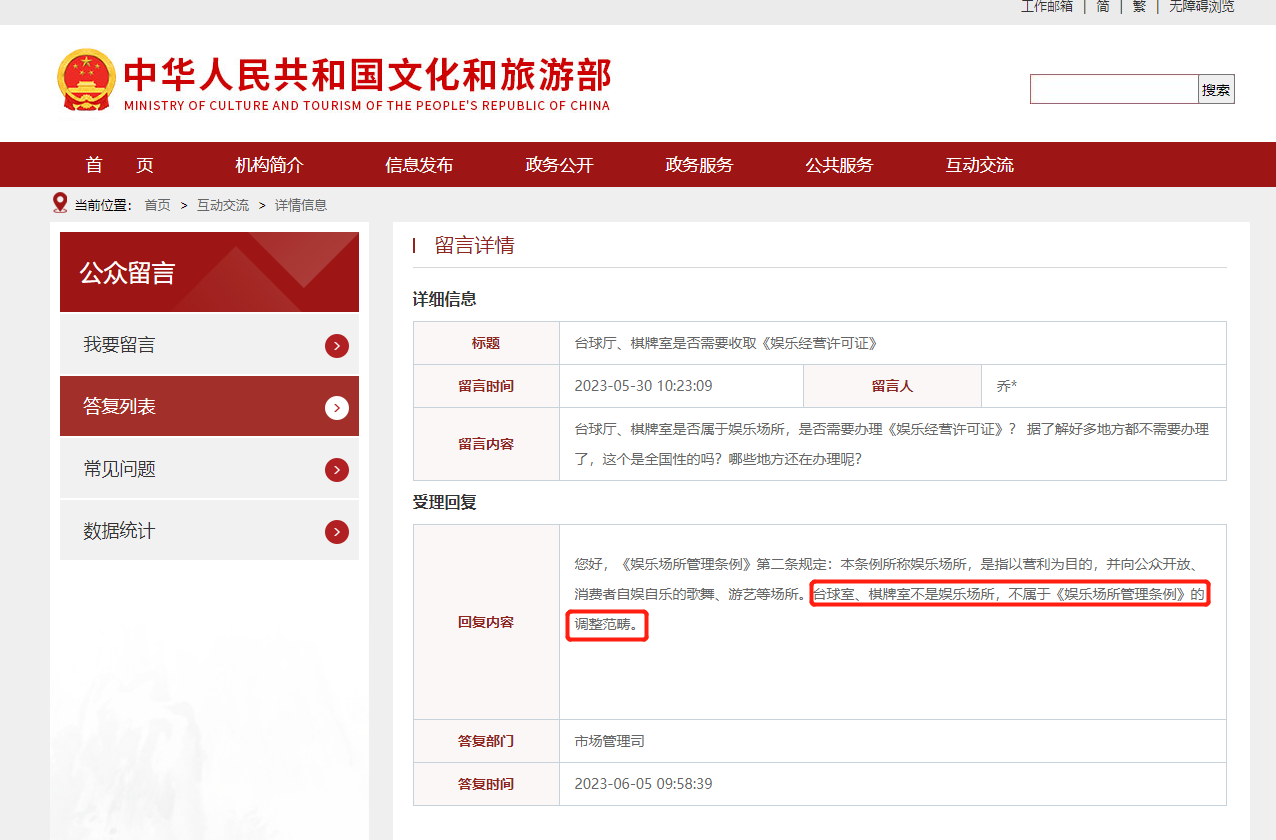Select 常见问题 in the sidebar
Image resolution: width=1276 pixels, height=840 pixels.
(209, 469)
